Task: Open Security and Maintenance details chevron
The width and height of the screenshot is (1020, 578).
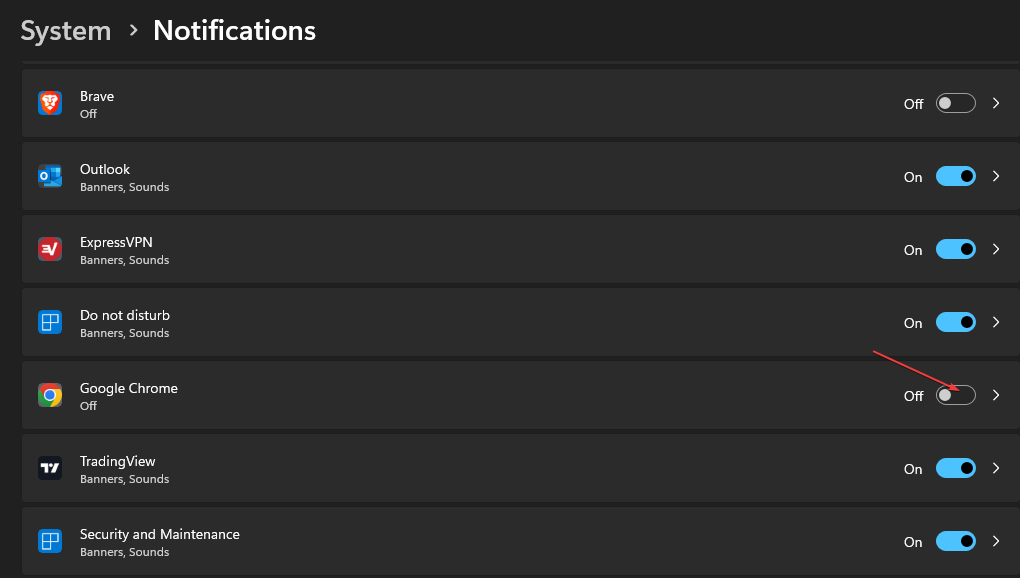Action: click(995, 541)
